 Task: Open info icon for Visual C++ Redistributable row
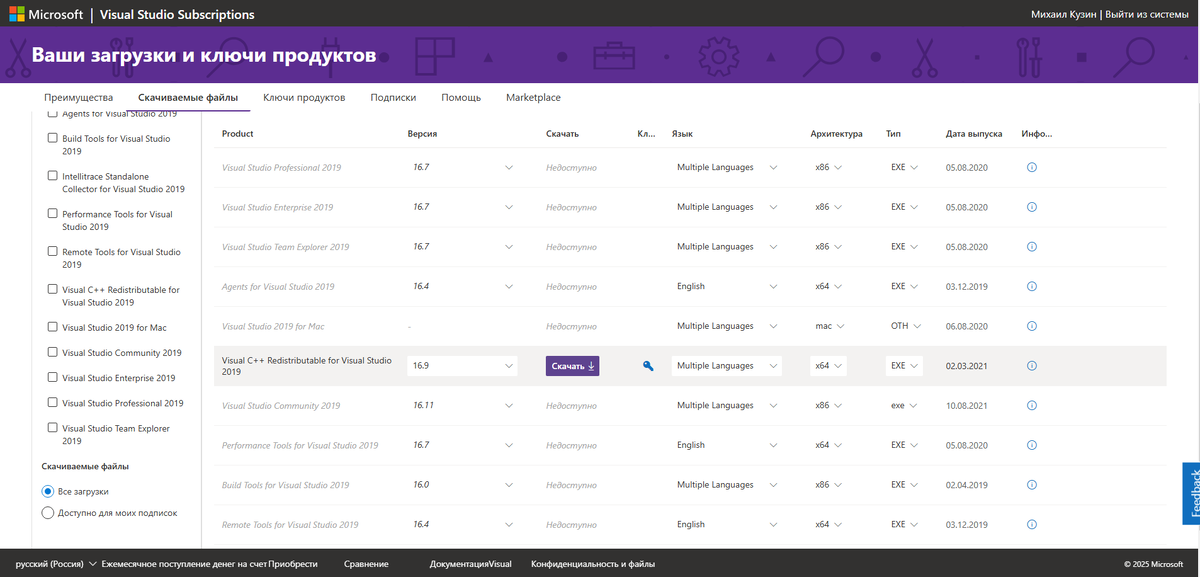[x=1032, y=366]
